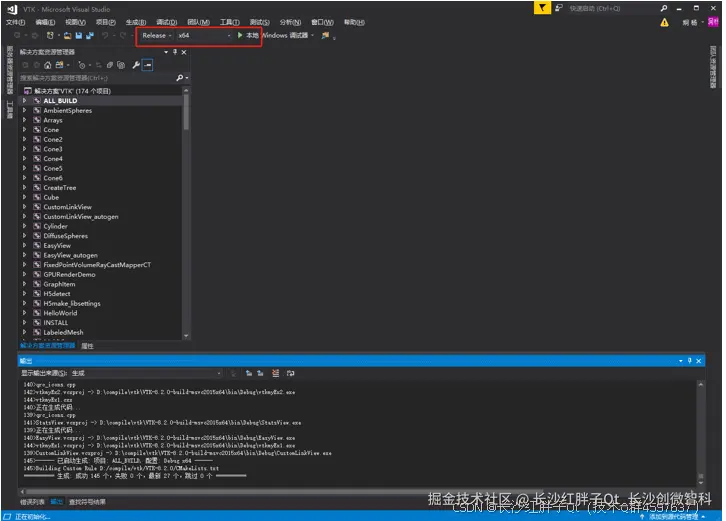Click the Find in Files toolbar icon
The width and height of the screenshot is (726, 521).
[x=325, y=35]
